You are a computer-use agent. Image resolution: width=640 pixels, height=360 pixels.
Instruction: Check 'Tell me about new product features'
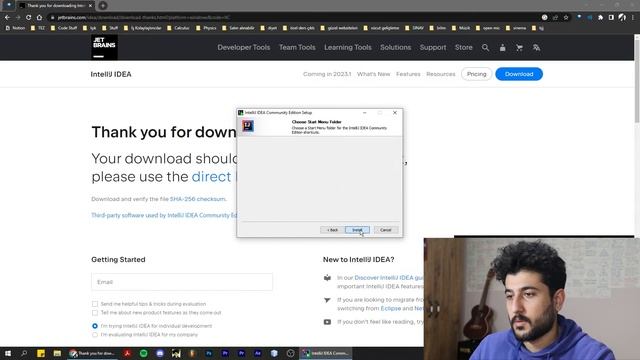point(95,313)
